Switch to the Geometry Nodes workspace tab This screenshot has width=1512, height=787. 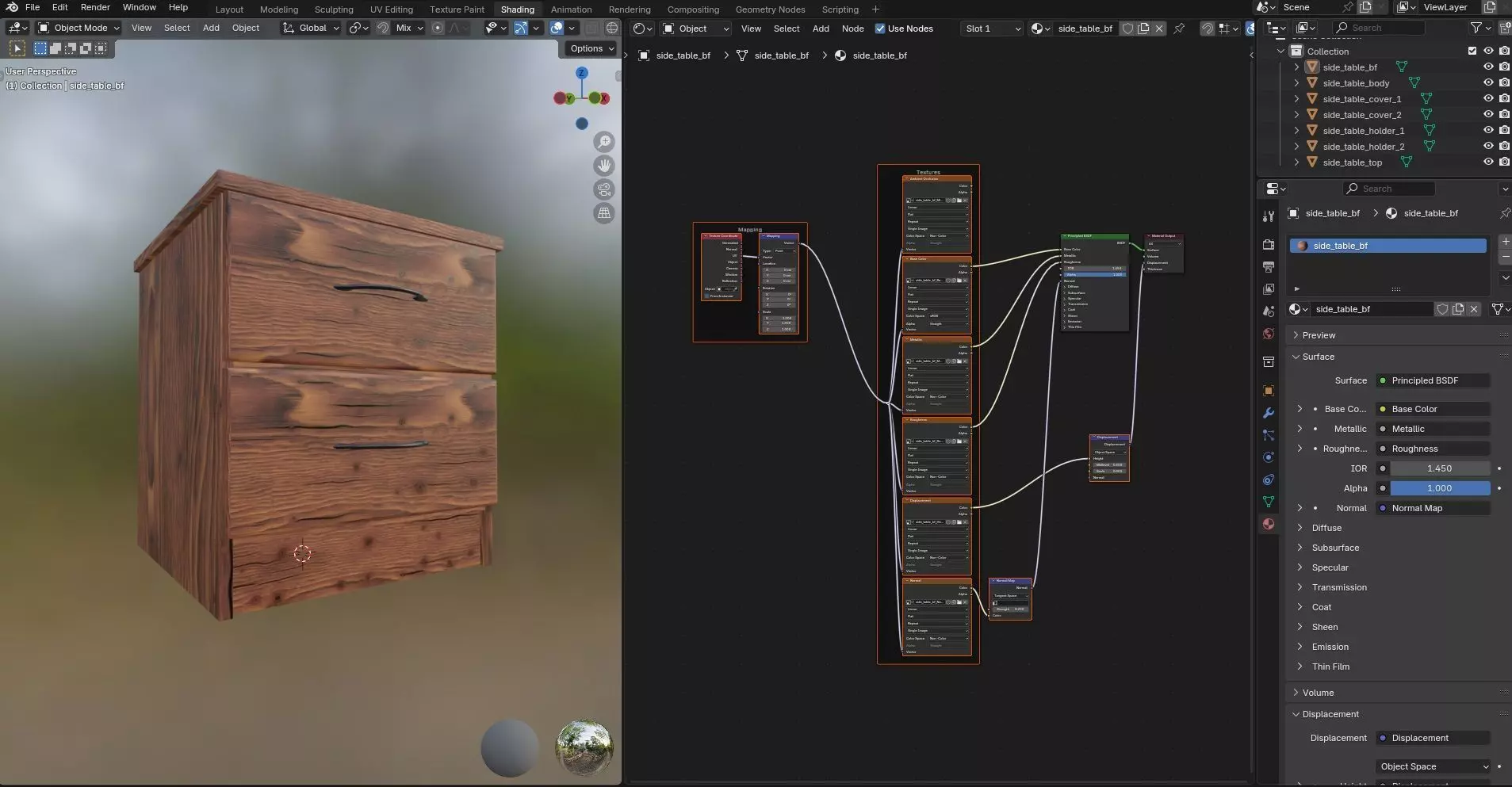(x=769, y=10)
